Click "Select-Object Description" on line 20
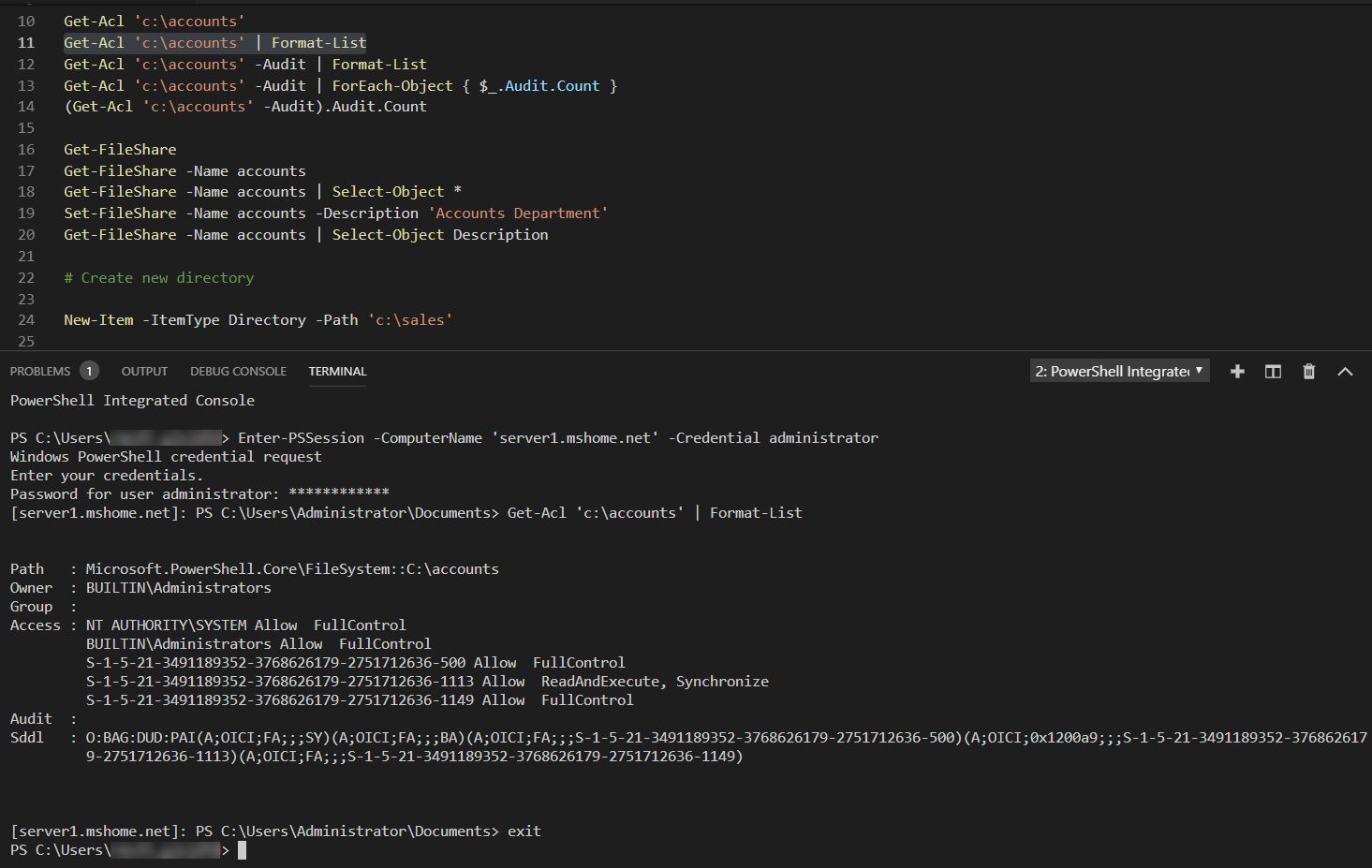This screenshot has height=868, width=1372. pyautogui.click(x=440, y=235)
